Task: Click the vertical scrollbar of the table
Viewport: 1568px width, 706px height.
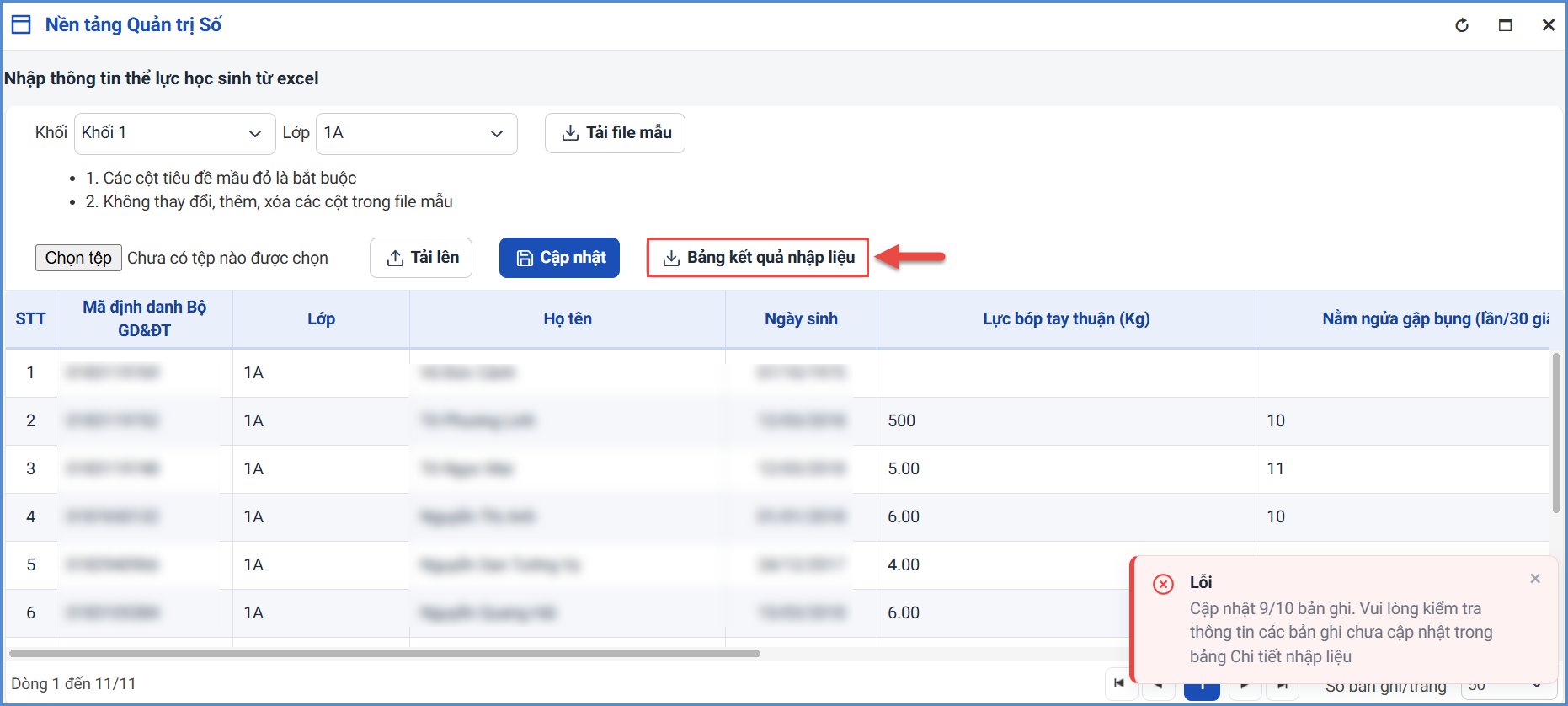Action: coord(1555,434)
